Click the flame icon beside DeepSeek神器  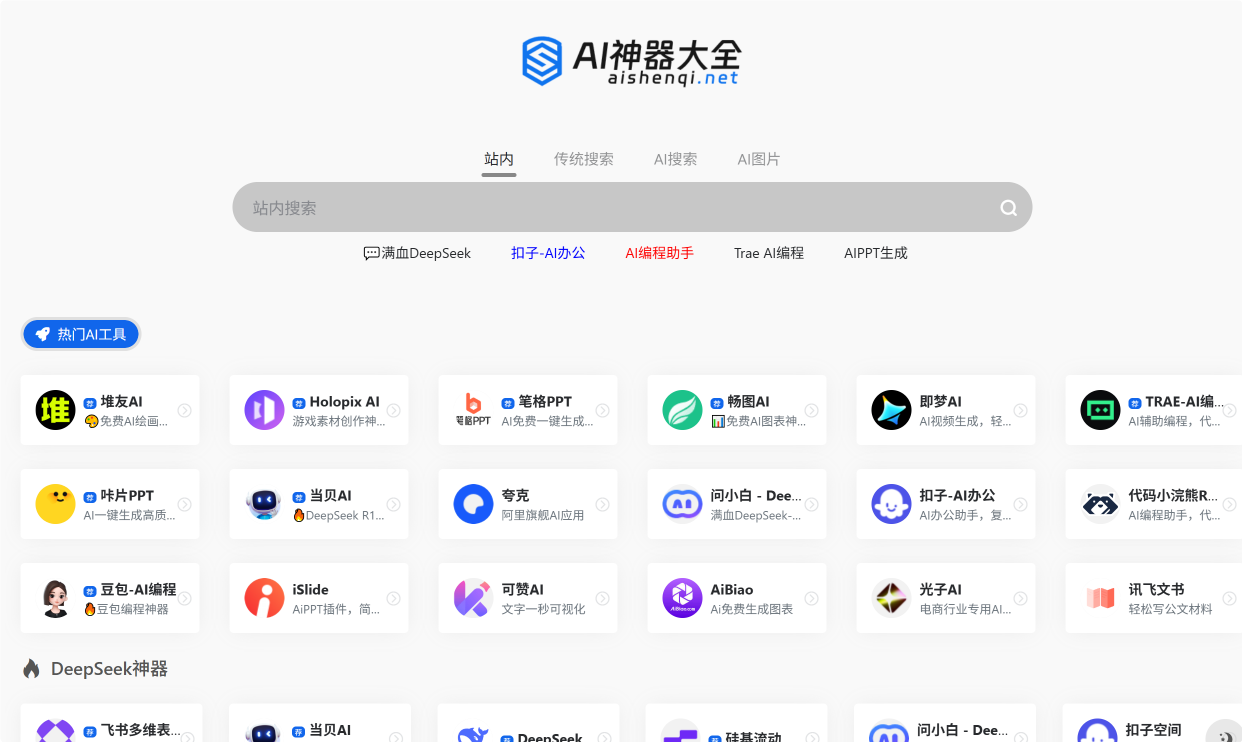pos(31,669)
